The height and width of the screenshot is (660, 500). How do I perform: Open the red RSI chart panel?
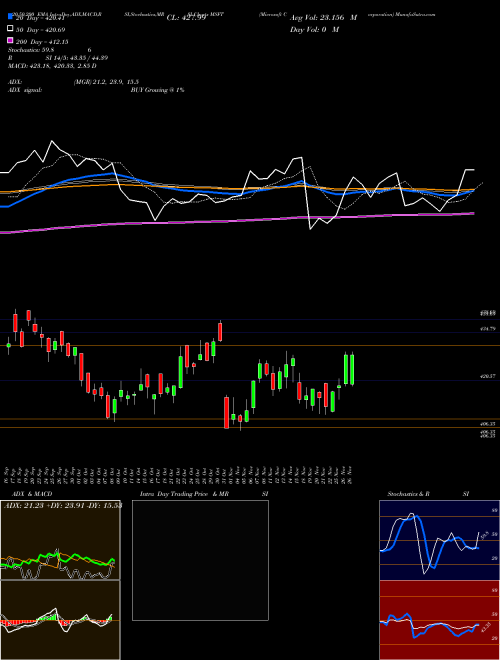pos(439,620)
